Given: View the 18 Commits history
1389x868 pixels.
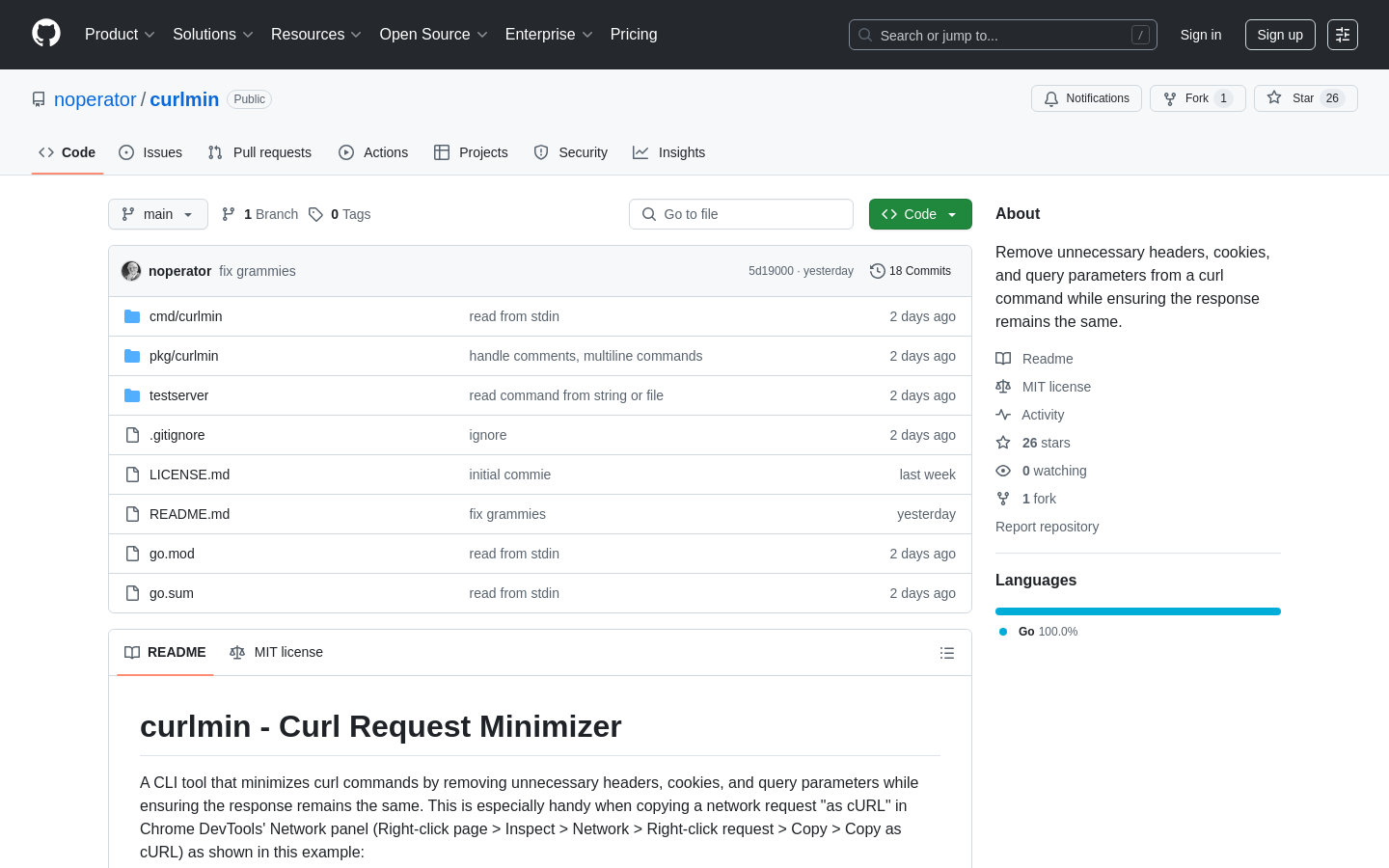Looking at the screenshot, I should tap(911, 271).
